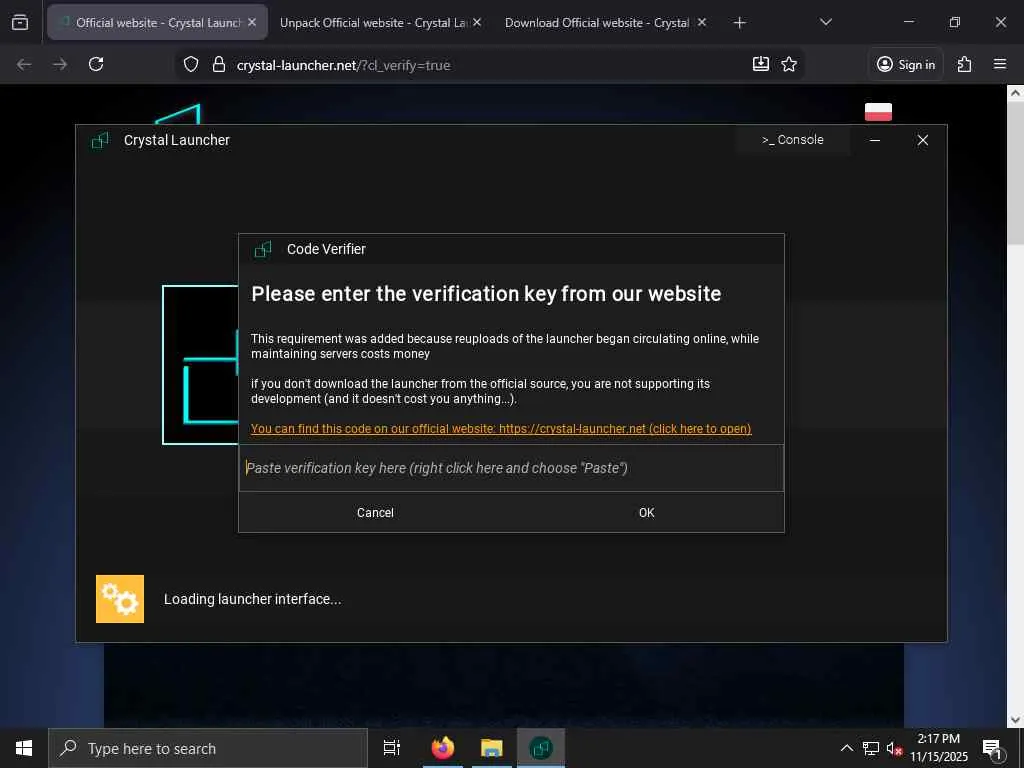Click the address bar URL
The width and height of the screenshot is (1024, 768).
coord(344,65)
